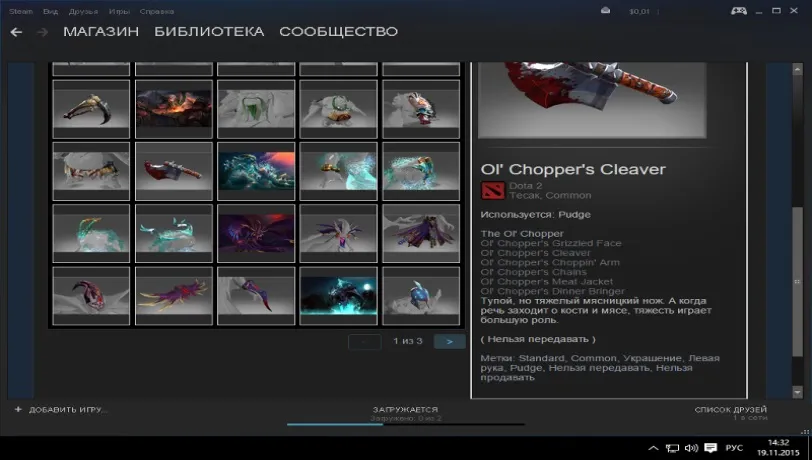812x460 pixels.
Task: Click the РУС input language indicator
Action: [734, 448]
